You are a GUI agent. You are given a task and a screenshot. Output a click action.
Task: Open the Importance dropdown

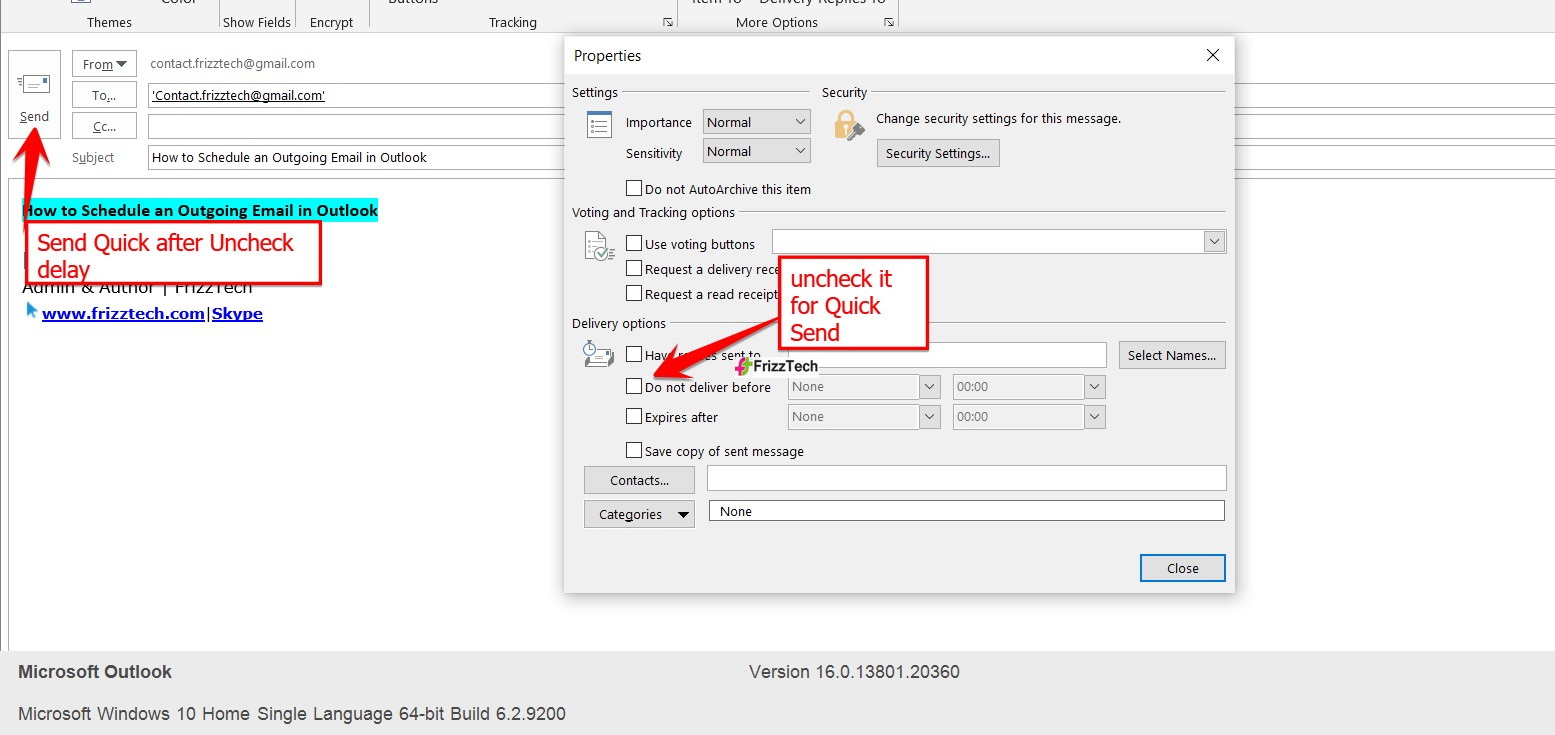(757, 122)
